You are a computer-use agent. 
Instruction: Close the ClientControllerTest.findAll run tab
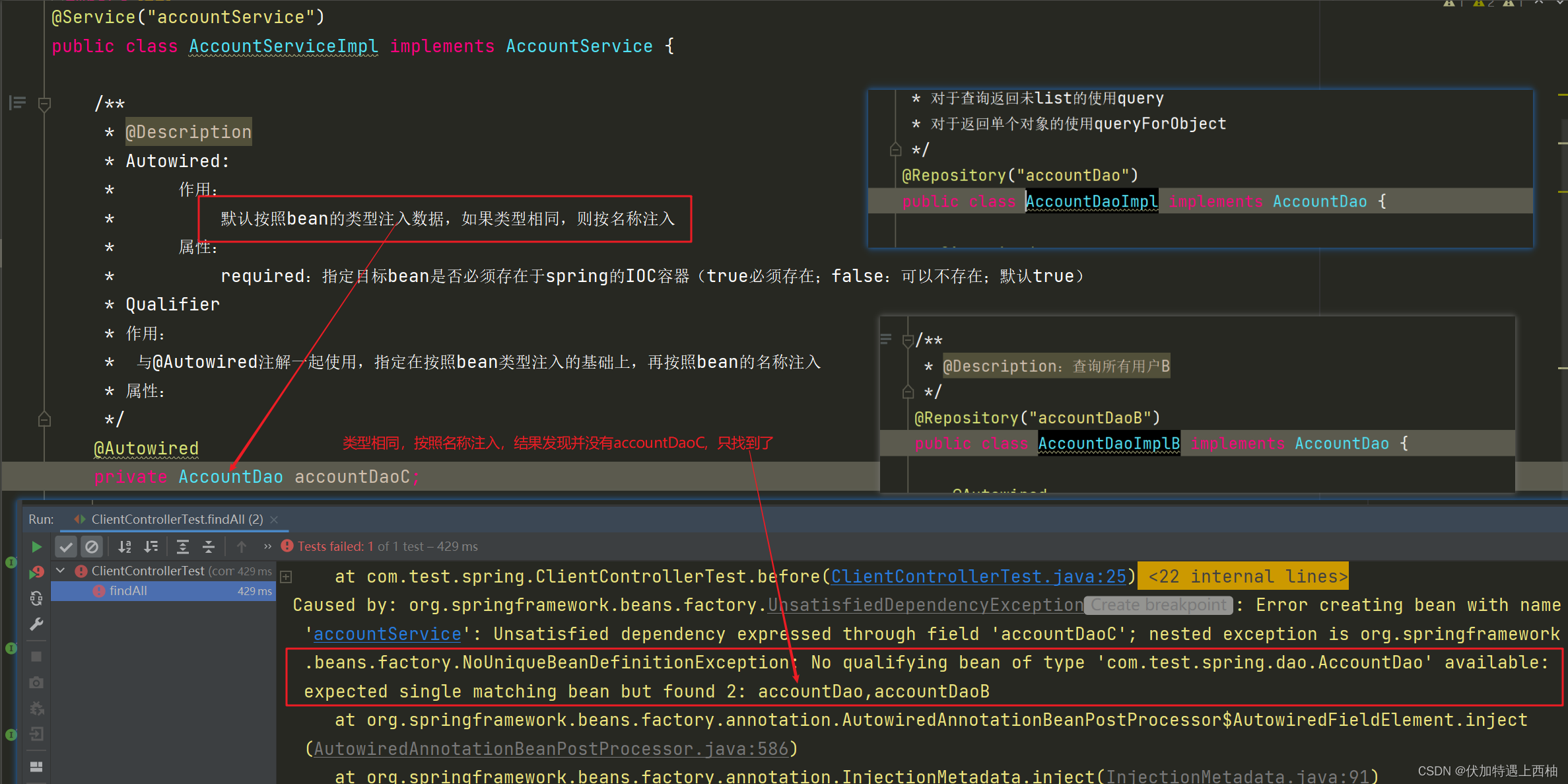[275, 520]
